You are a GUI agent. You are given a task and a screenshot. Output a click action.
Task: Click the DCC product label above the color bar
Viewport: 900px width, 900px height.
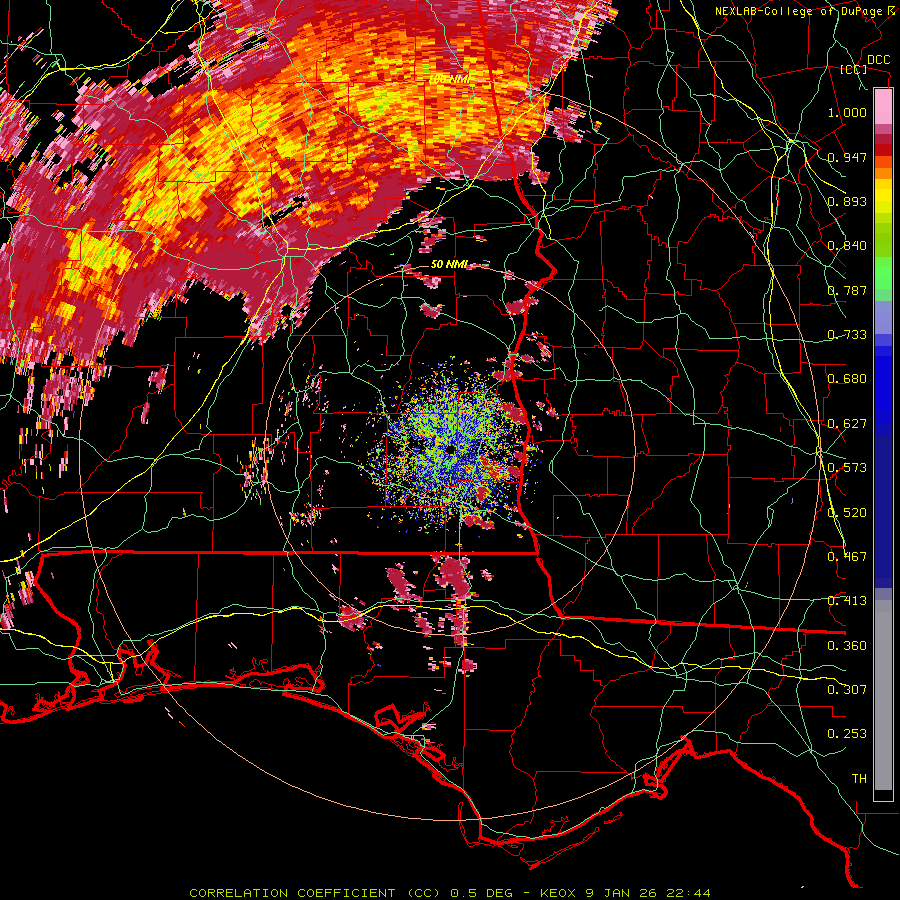pyautogui.click(x=878, y=60)
